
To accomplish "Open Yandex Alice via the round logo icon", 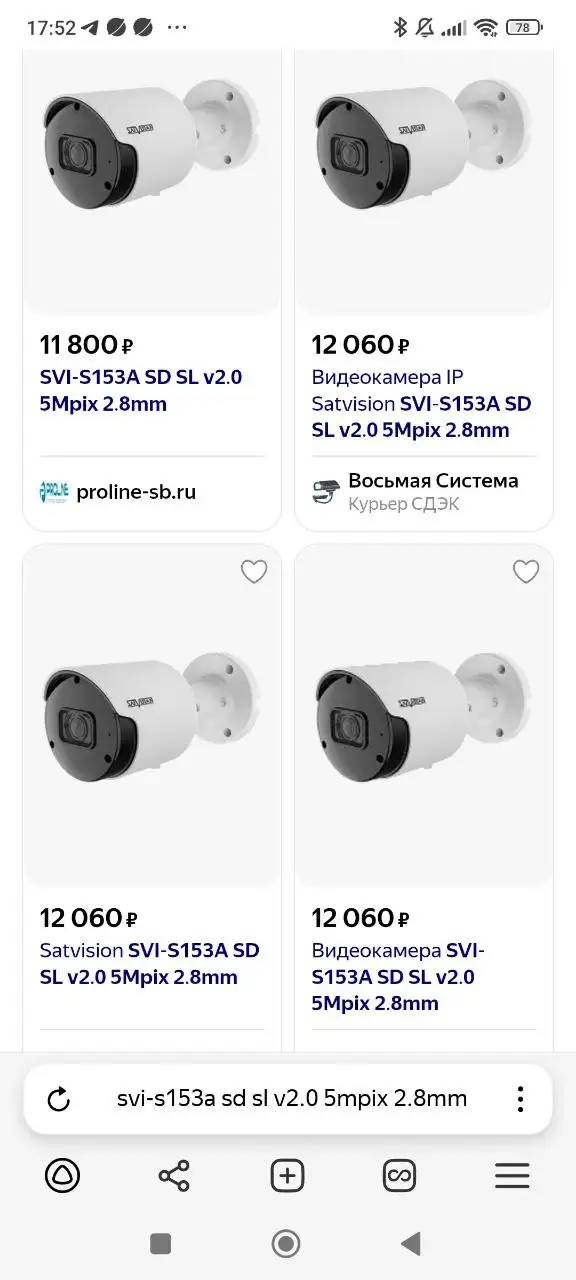I will coord(63,1176).
